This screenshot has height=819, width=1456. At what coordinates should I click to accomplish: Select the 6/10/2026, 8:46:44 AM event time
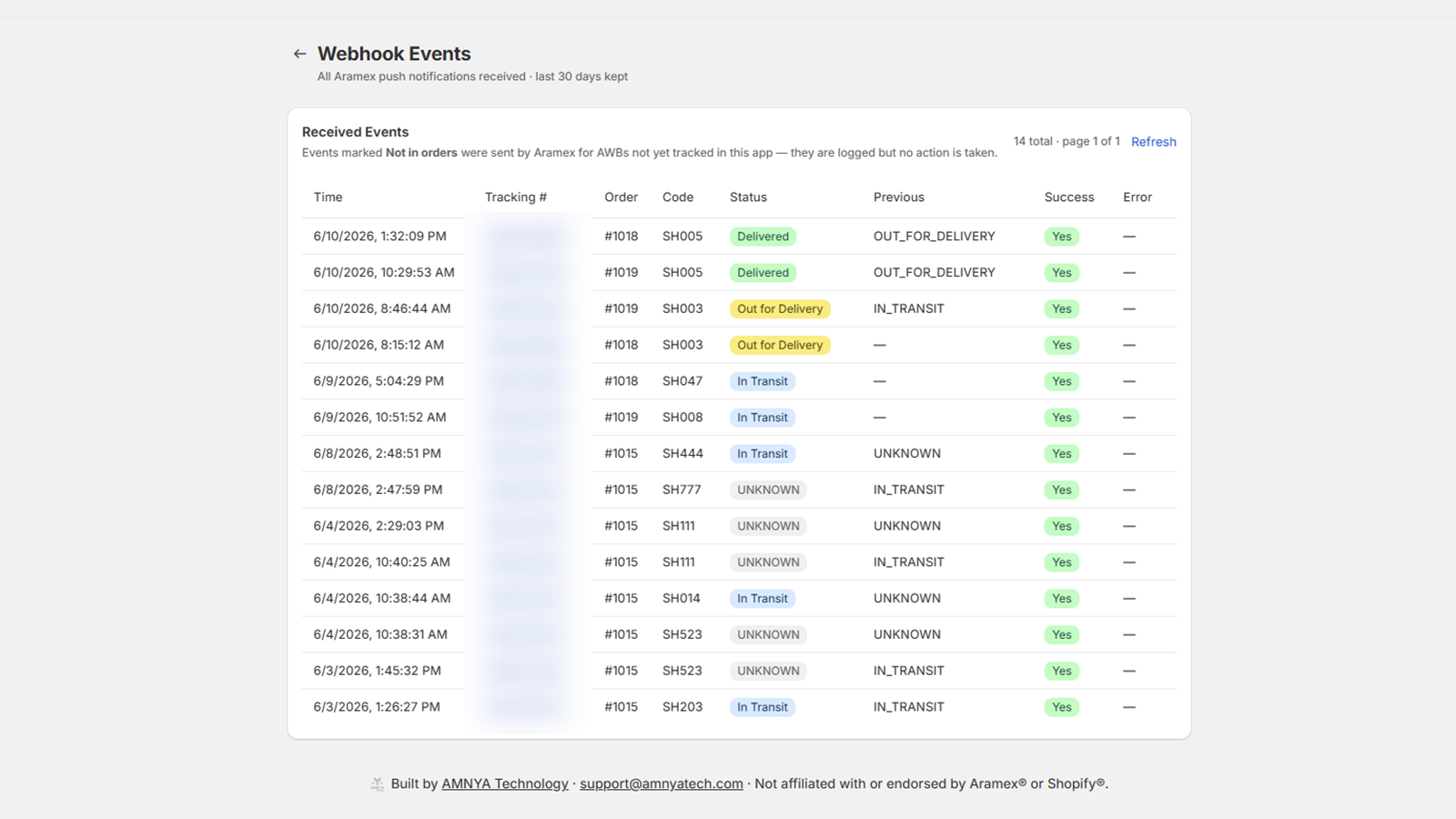tap(382, 309)
